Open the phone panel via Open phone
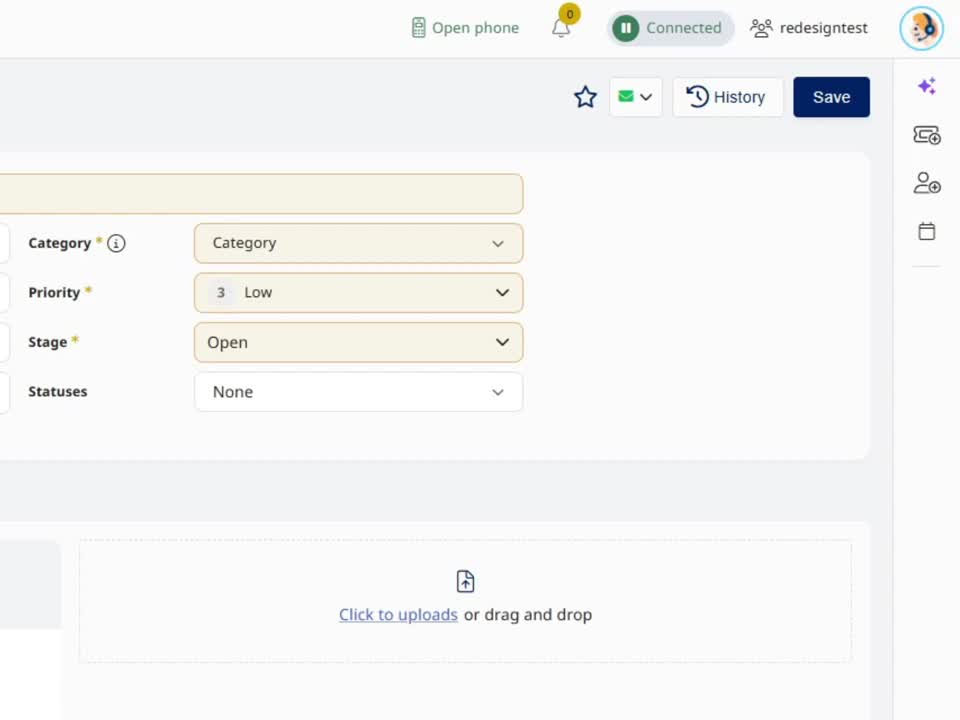Image resolution: width=960 pixels, height=720 pixels. click(x=465, y=28)
